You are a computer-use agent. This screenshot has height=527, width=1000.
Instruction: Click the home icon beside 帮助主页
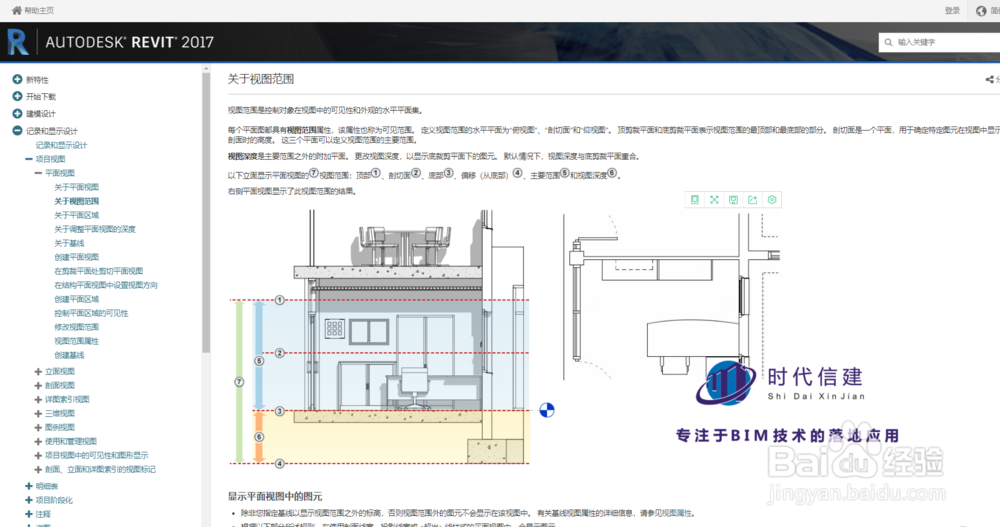17,10
